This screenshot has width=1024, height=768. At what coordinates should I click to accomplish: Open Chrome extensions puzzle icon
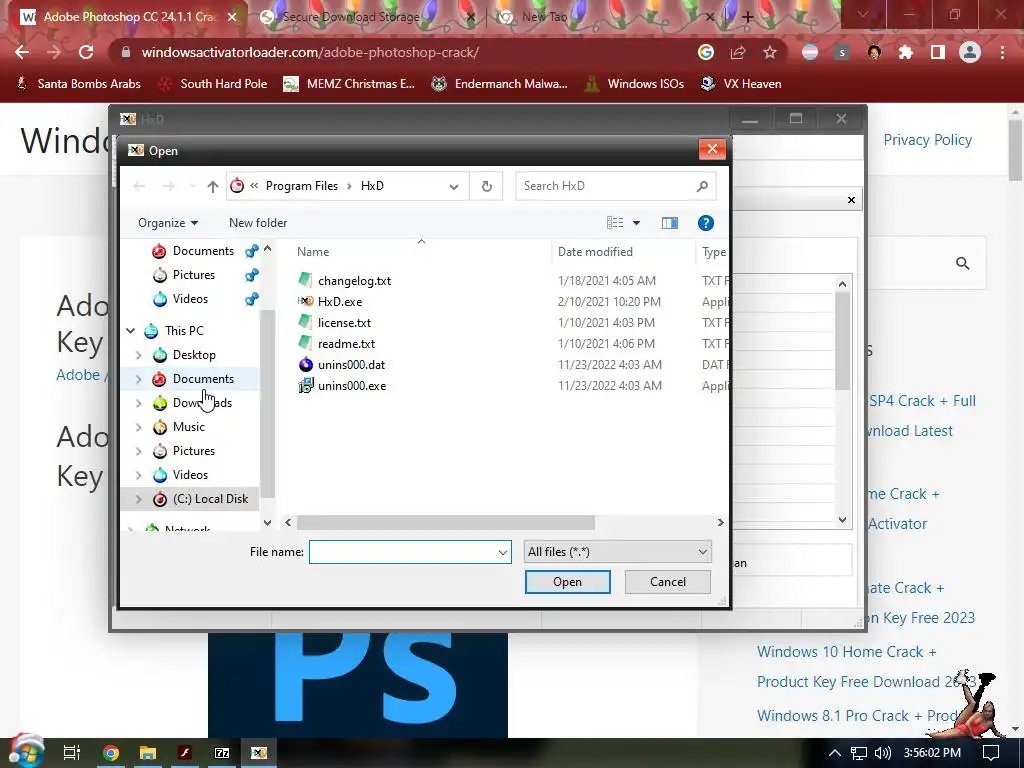(906, 52)
